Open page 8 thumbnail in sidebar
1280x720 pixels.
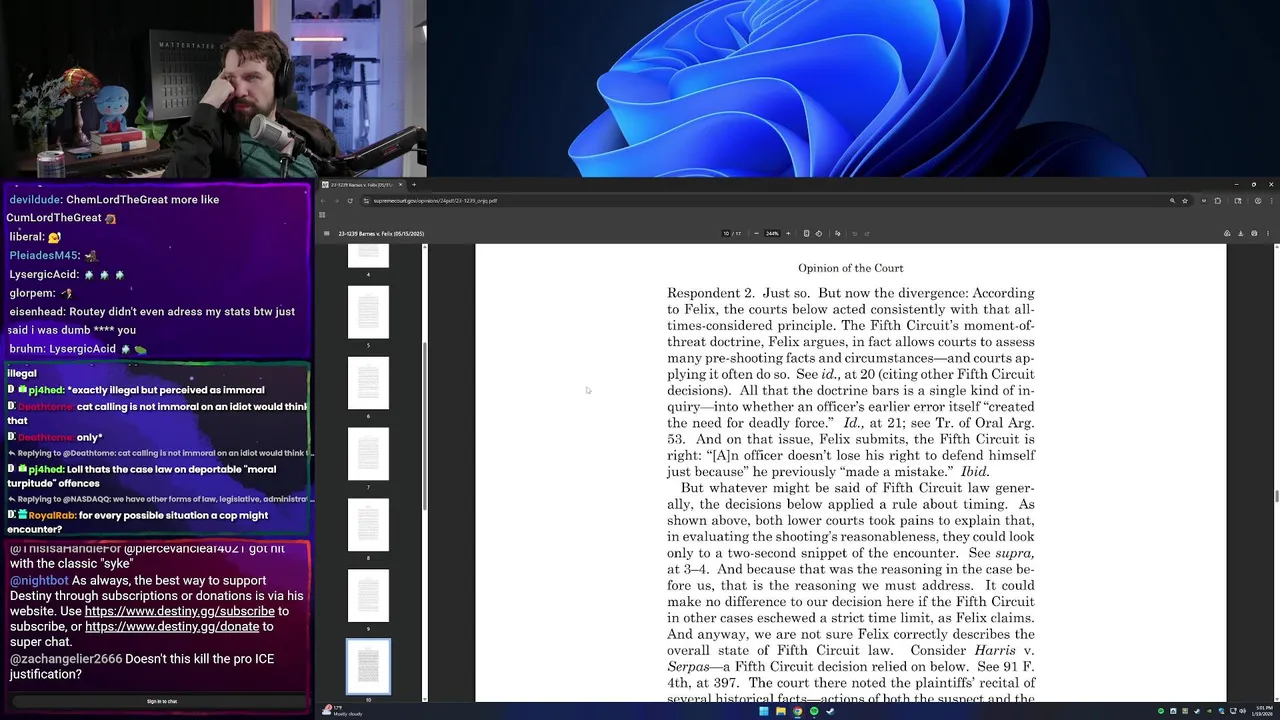(x=368, y=525)
